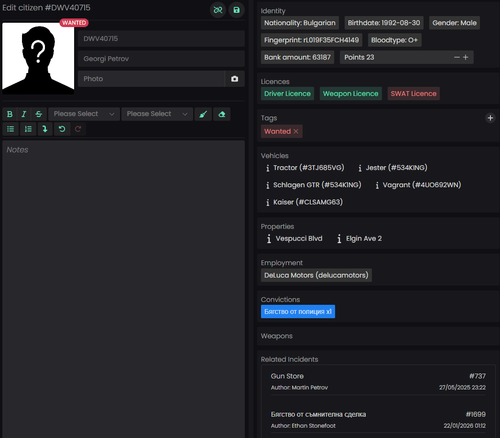
Task: Redo the edit in the notes
Action: [78, 129]
